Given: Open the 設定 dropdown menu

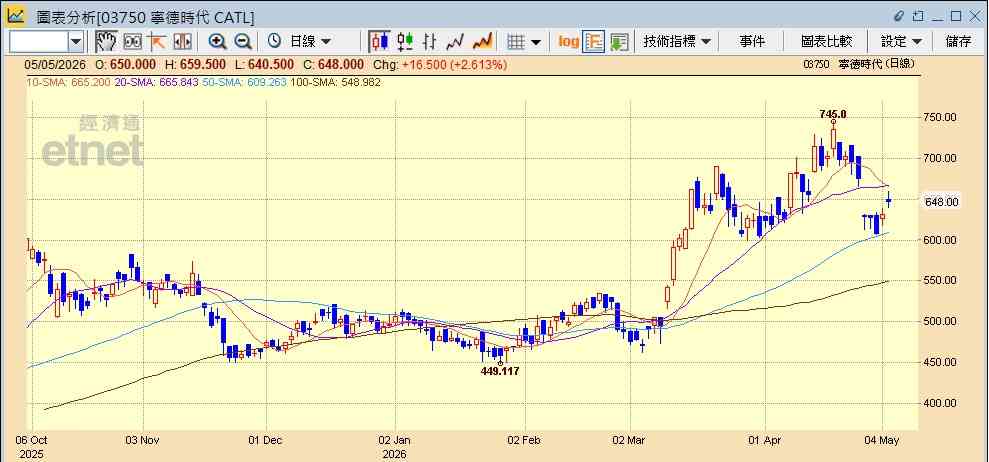Looking at the screenshot, I should coord(901,42).
